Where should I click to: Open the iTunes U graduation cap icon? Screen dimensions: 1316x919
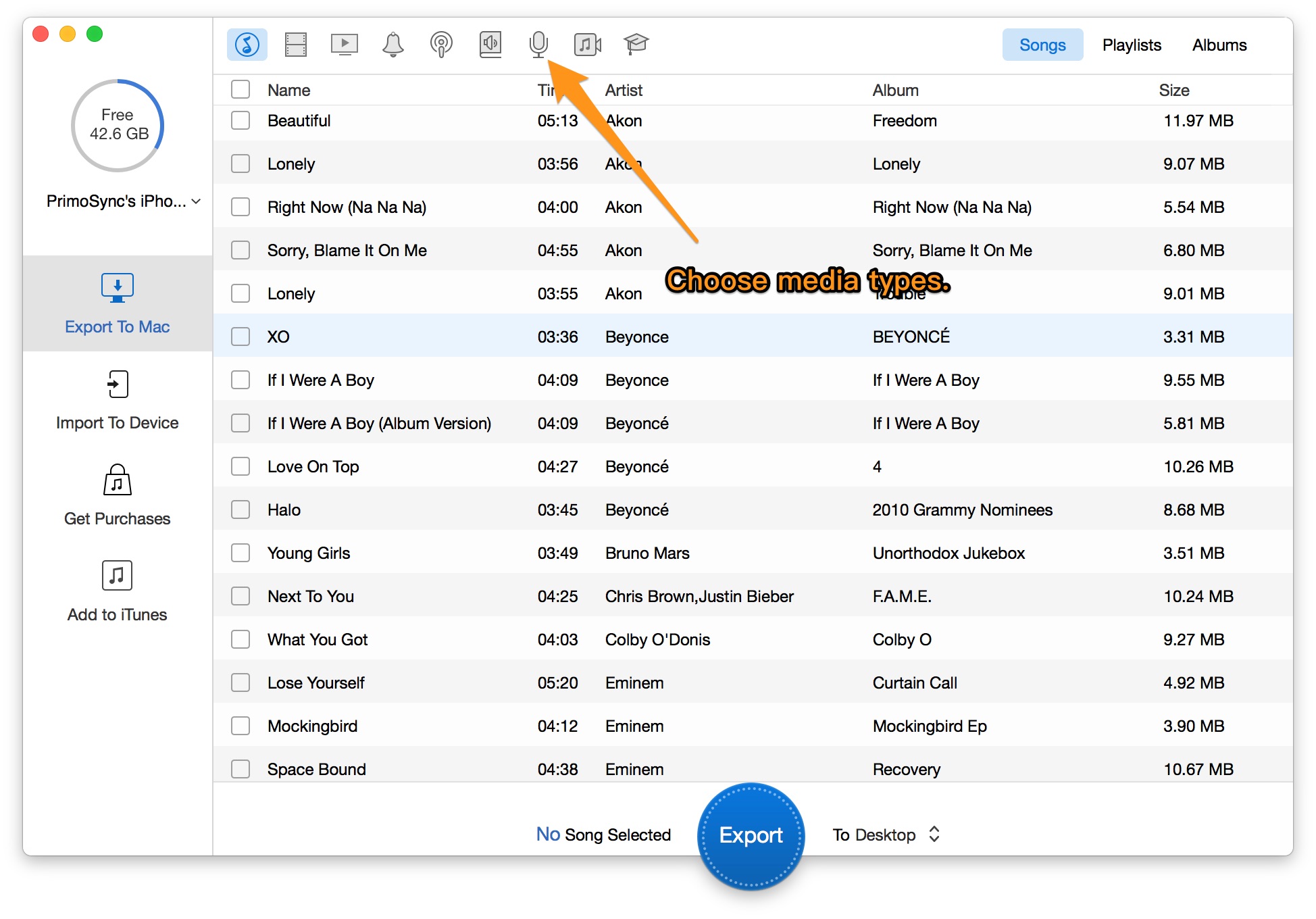(x=636, y=45)
